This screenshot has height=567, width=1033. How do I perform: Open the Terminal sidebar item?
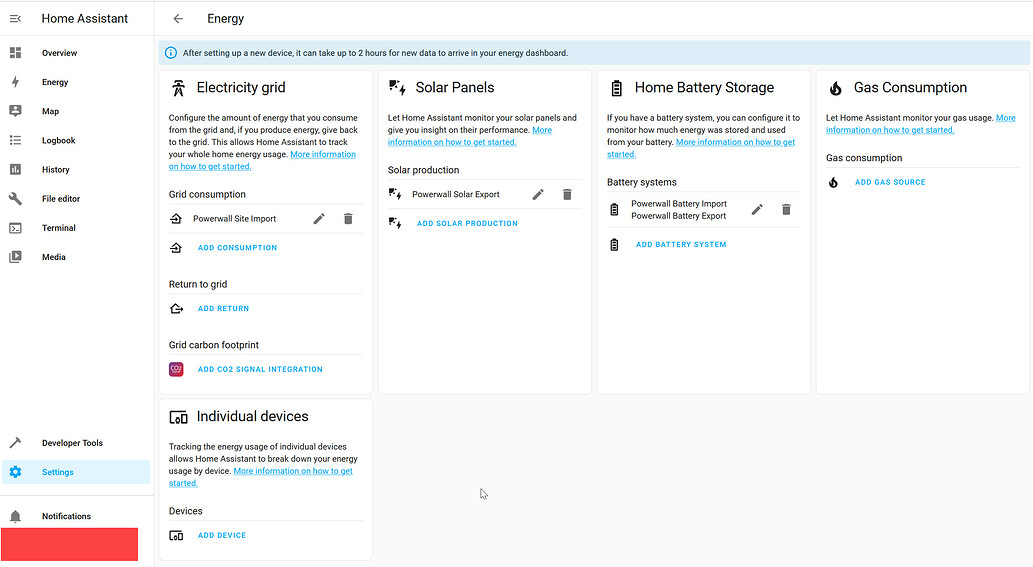pyautogui.click(x=58, y=228)
